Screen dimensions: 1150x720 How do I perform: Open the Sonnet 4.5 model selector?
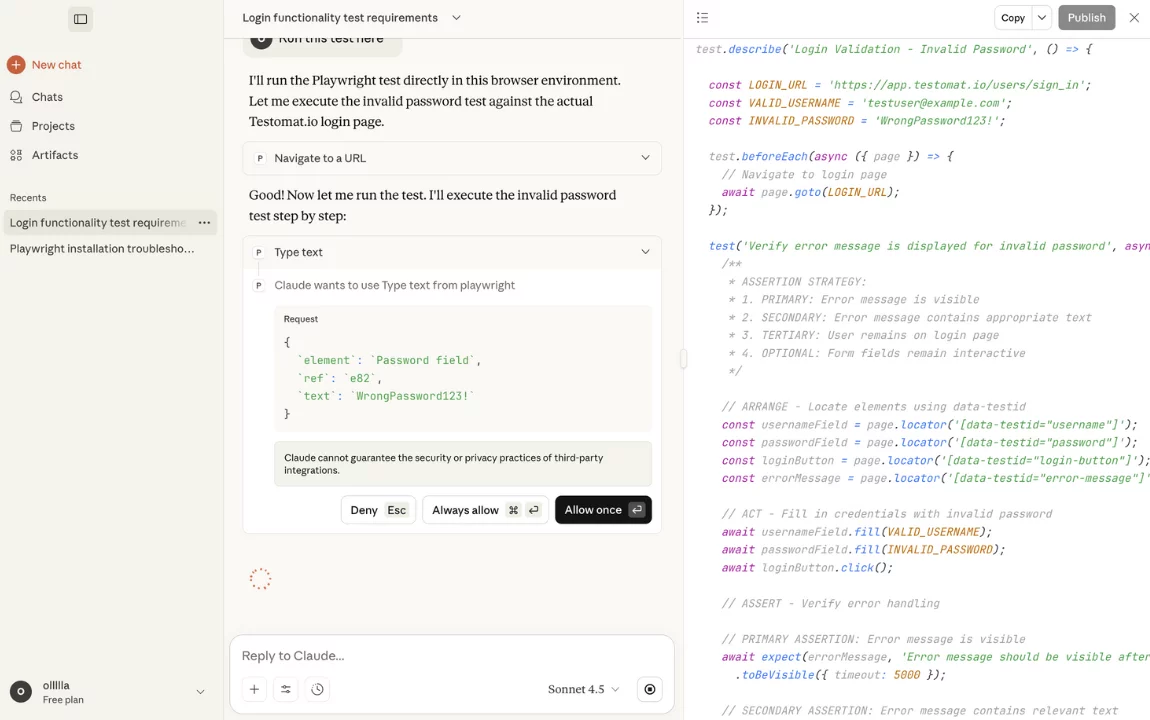point(583,689)
